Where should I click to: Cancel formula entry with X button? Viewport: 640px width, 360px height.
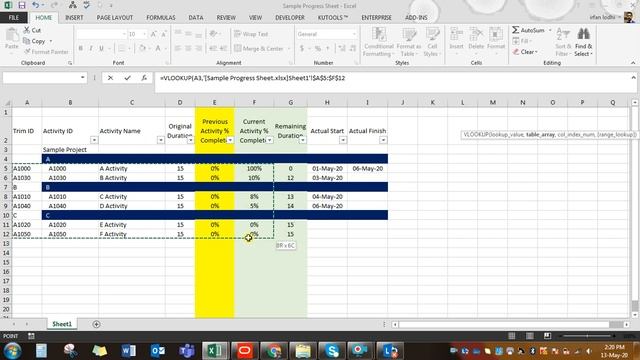[110, 78]
